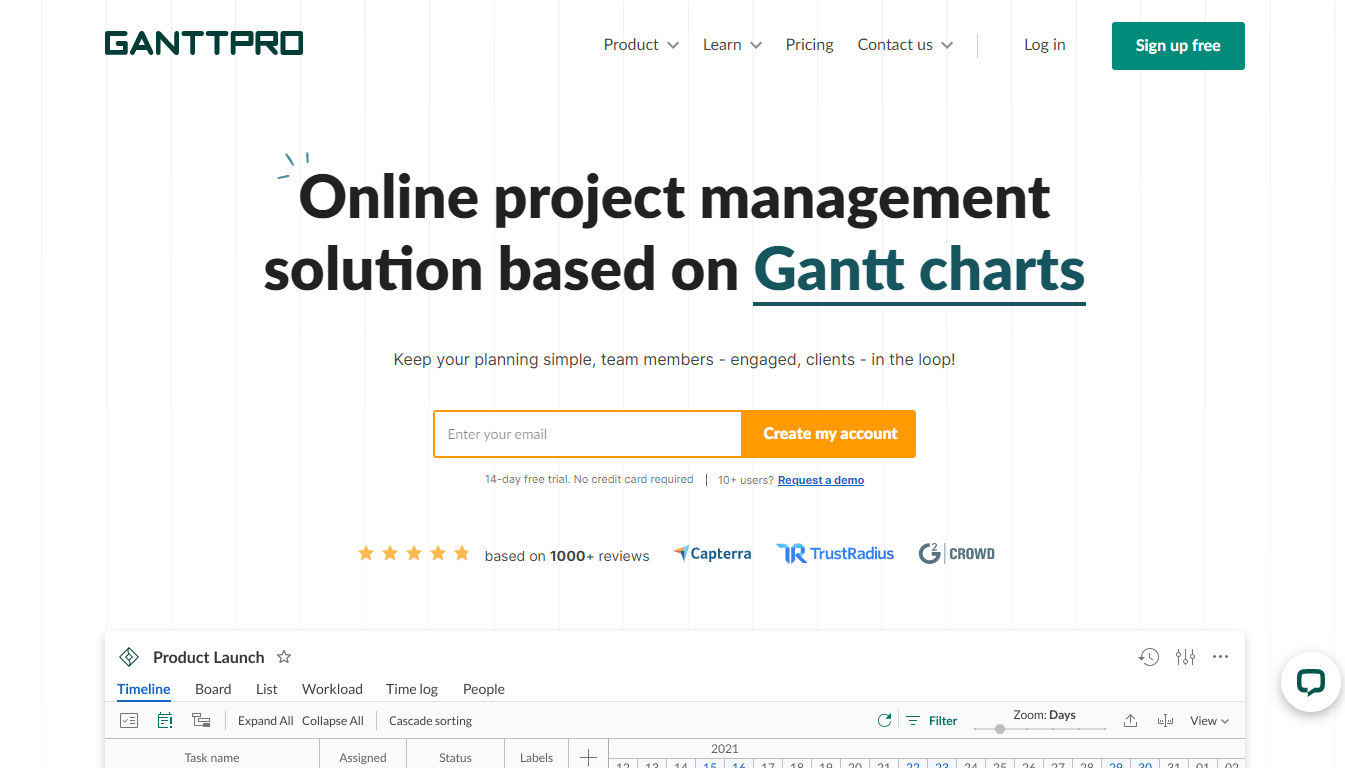The image size is (1345, 768).
Task: Switch to the Board tab
Action: click(x=213, y=689)
